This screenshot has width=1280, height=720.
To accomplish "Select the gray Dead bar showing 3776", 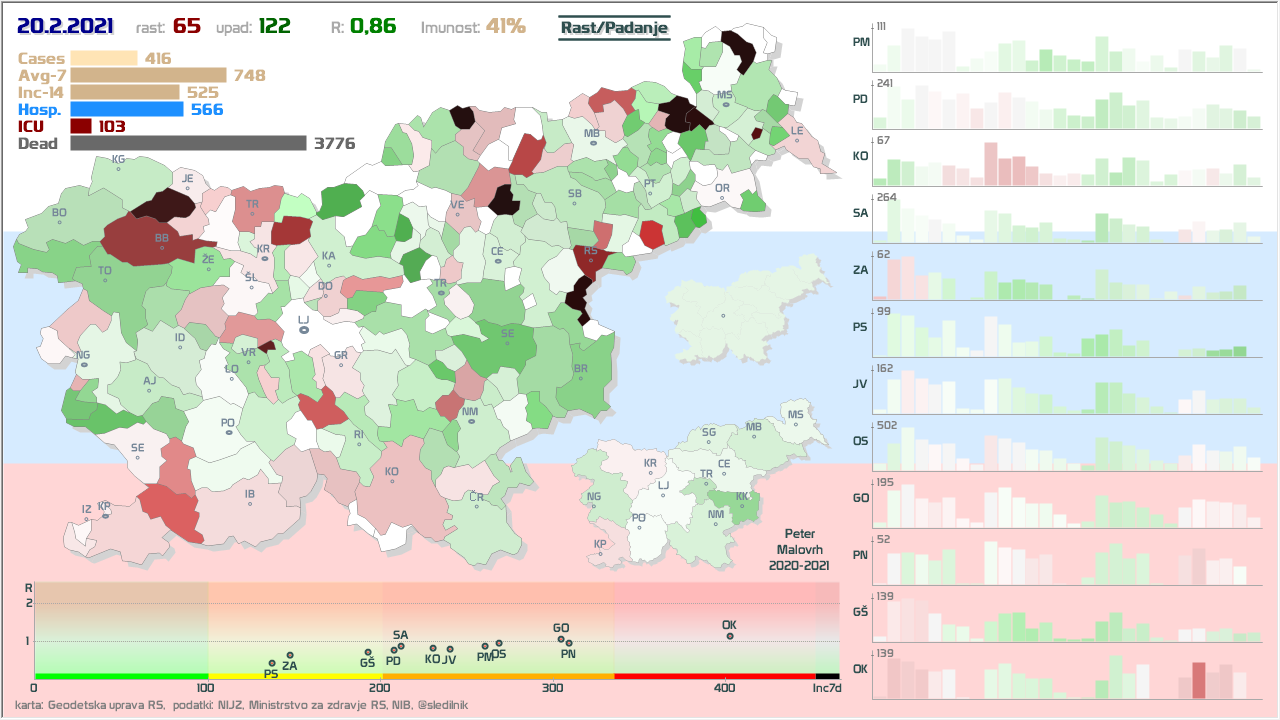I will point(188,144).
